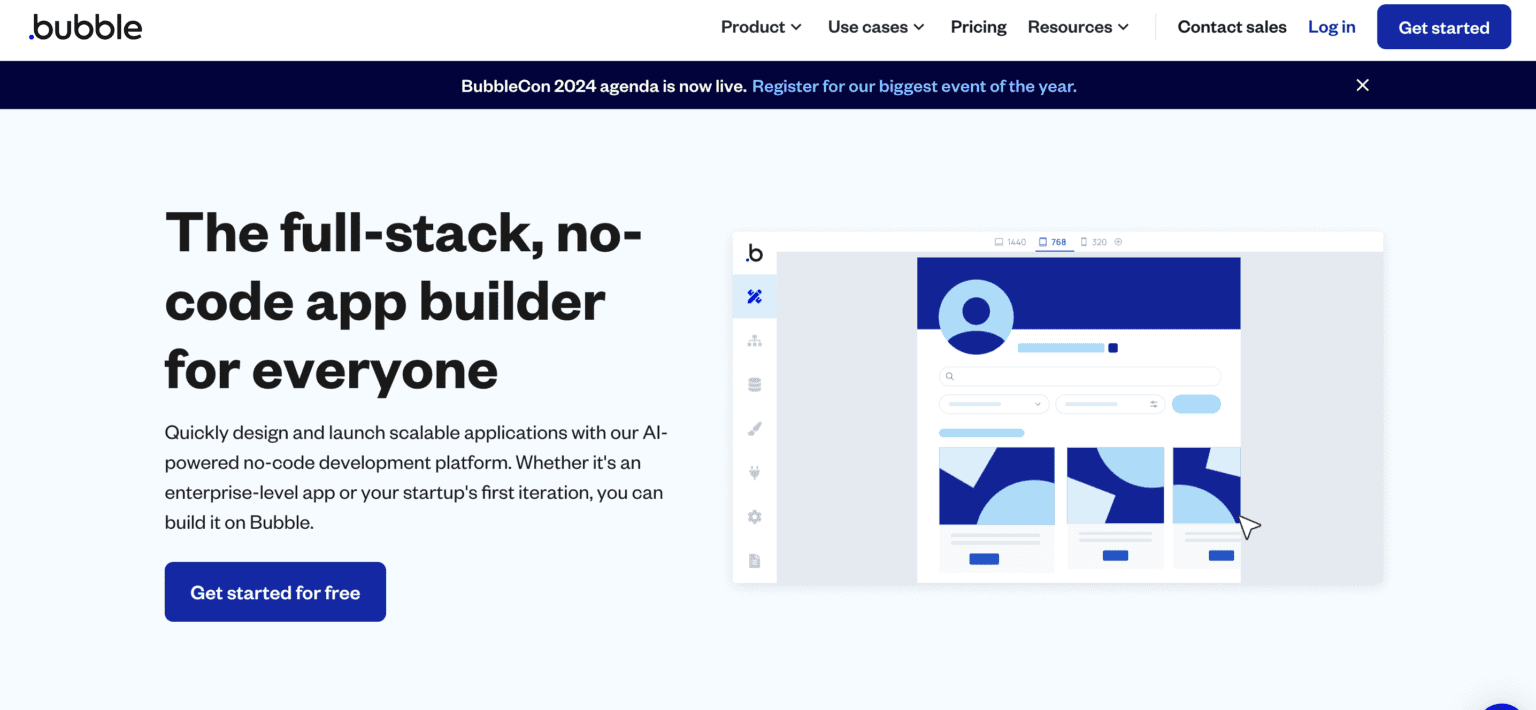This screenshot has height=710, width=1536.
Task: Select the 768 tablet breakpoint
Action: coord(1055,241)
